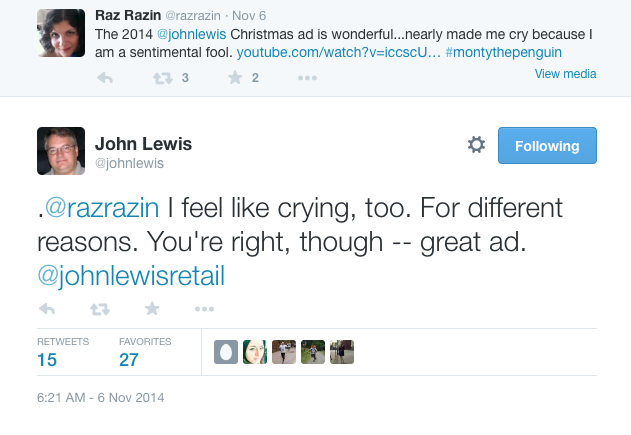Open the @johnlewisretail mention
This screenshot has height=435, width=631.
pos(132,273)
